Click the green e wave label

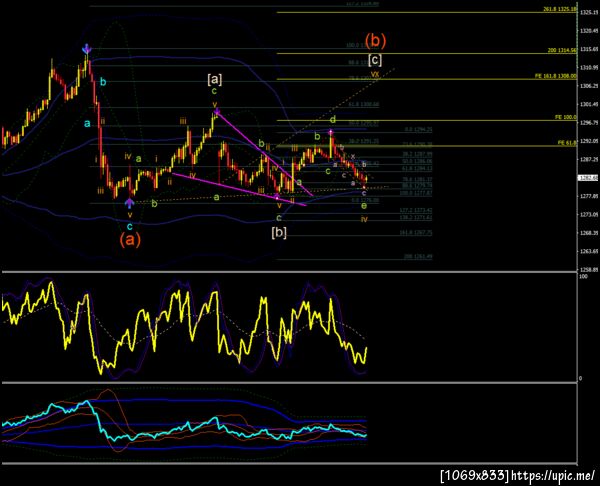coord(364,206)
